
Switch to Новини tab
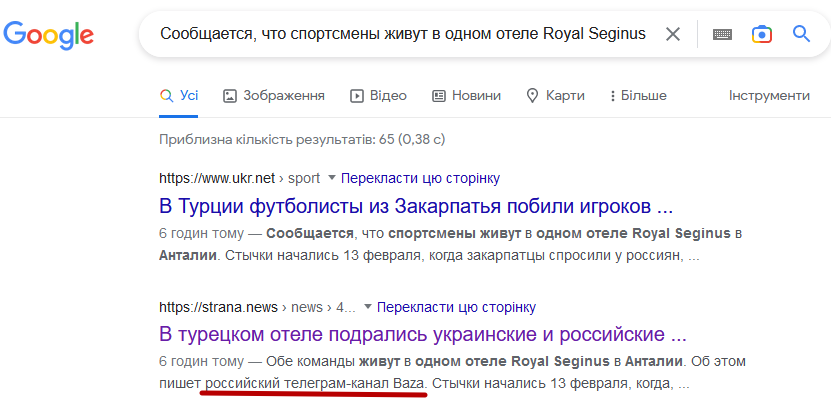coord(466,96)
